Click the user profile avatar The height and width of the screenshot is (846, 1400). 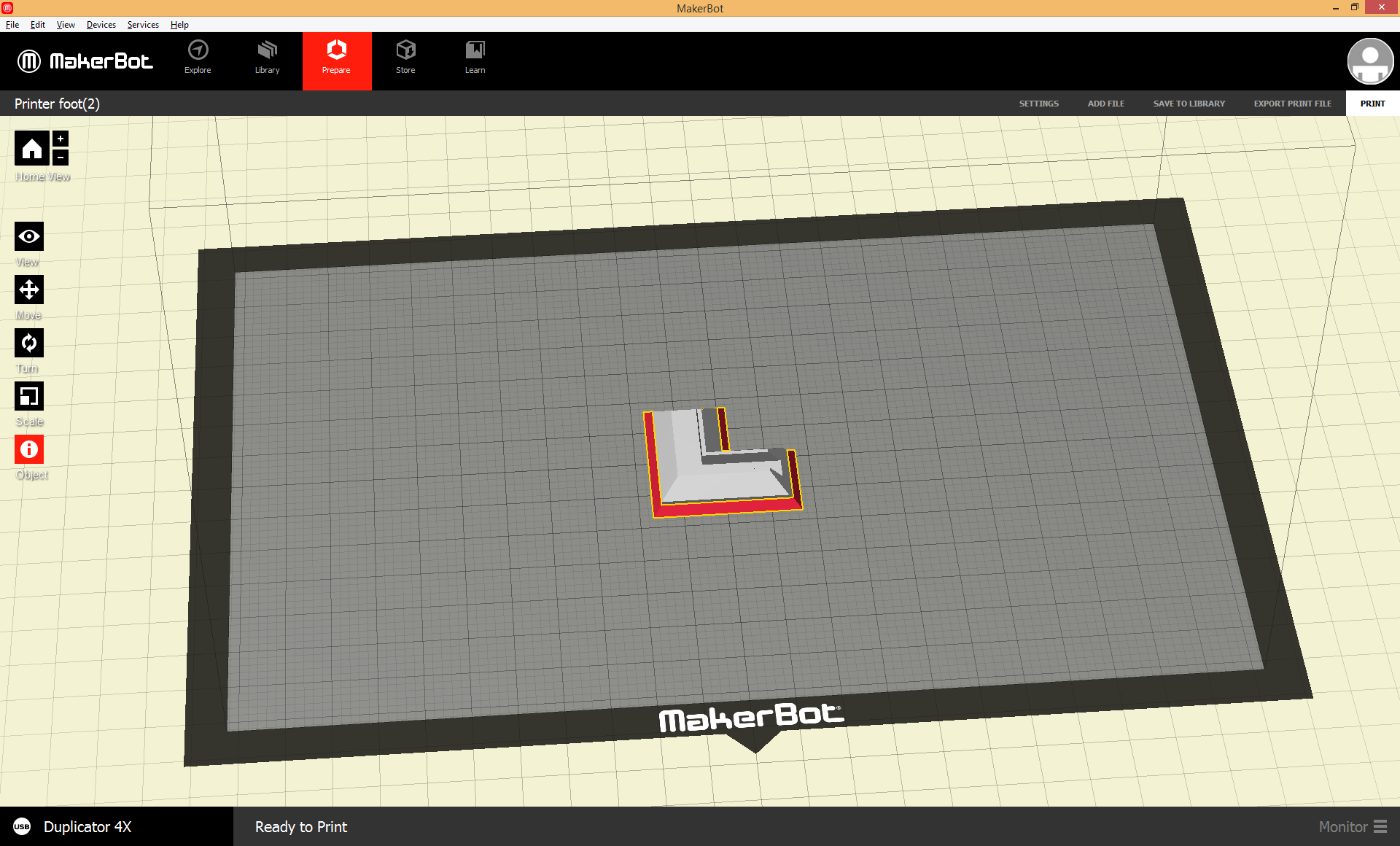pyautogui.click(x=1370, y=61)
